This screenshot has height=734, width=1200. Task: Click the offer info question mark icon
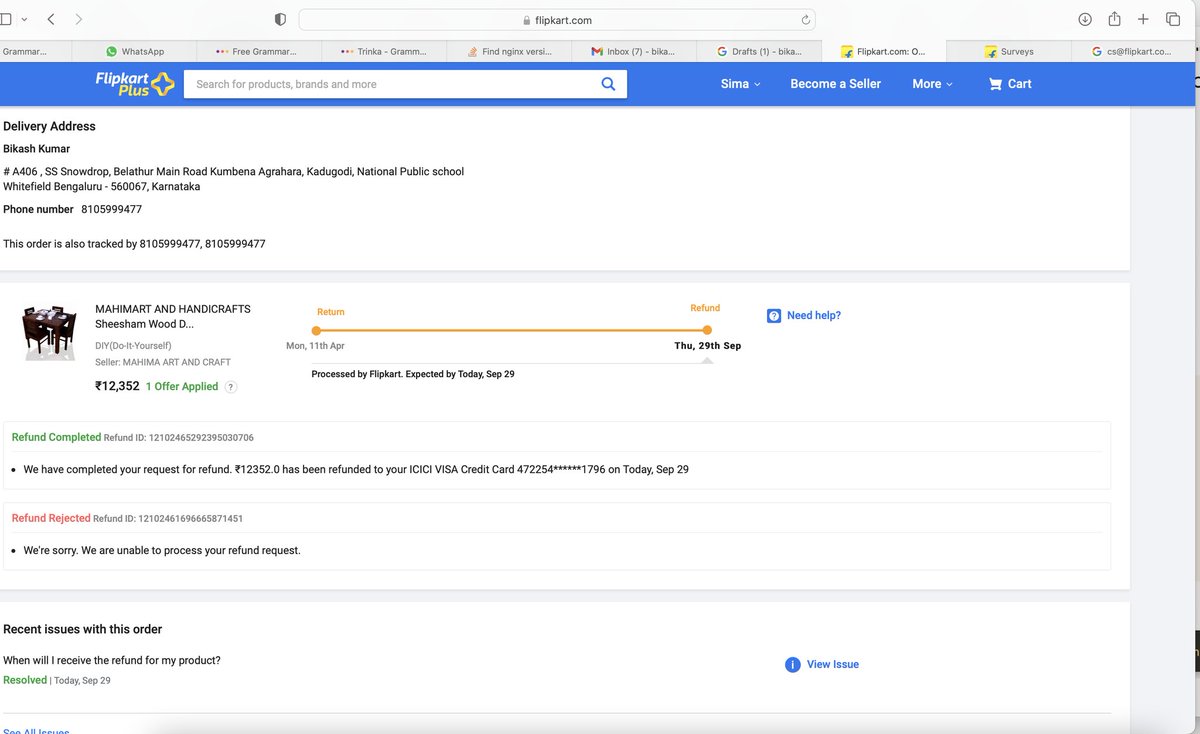click(231, 387)
